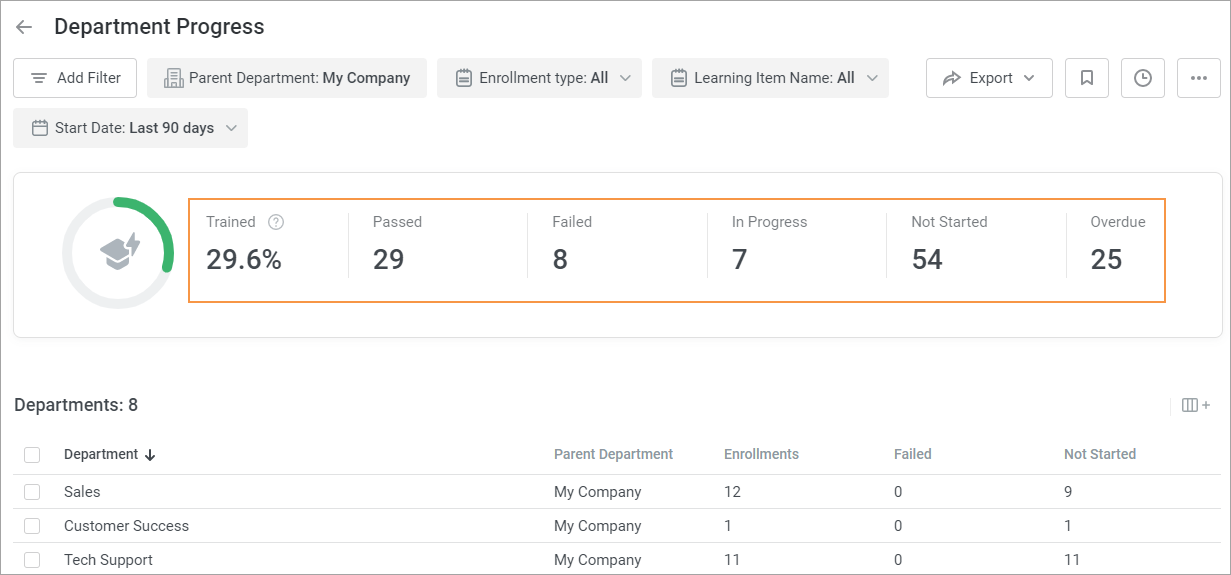Click the Parent Department filter button
This screenshot has height=575, width=1231.
click(x=287, y=78)
